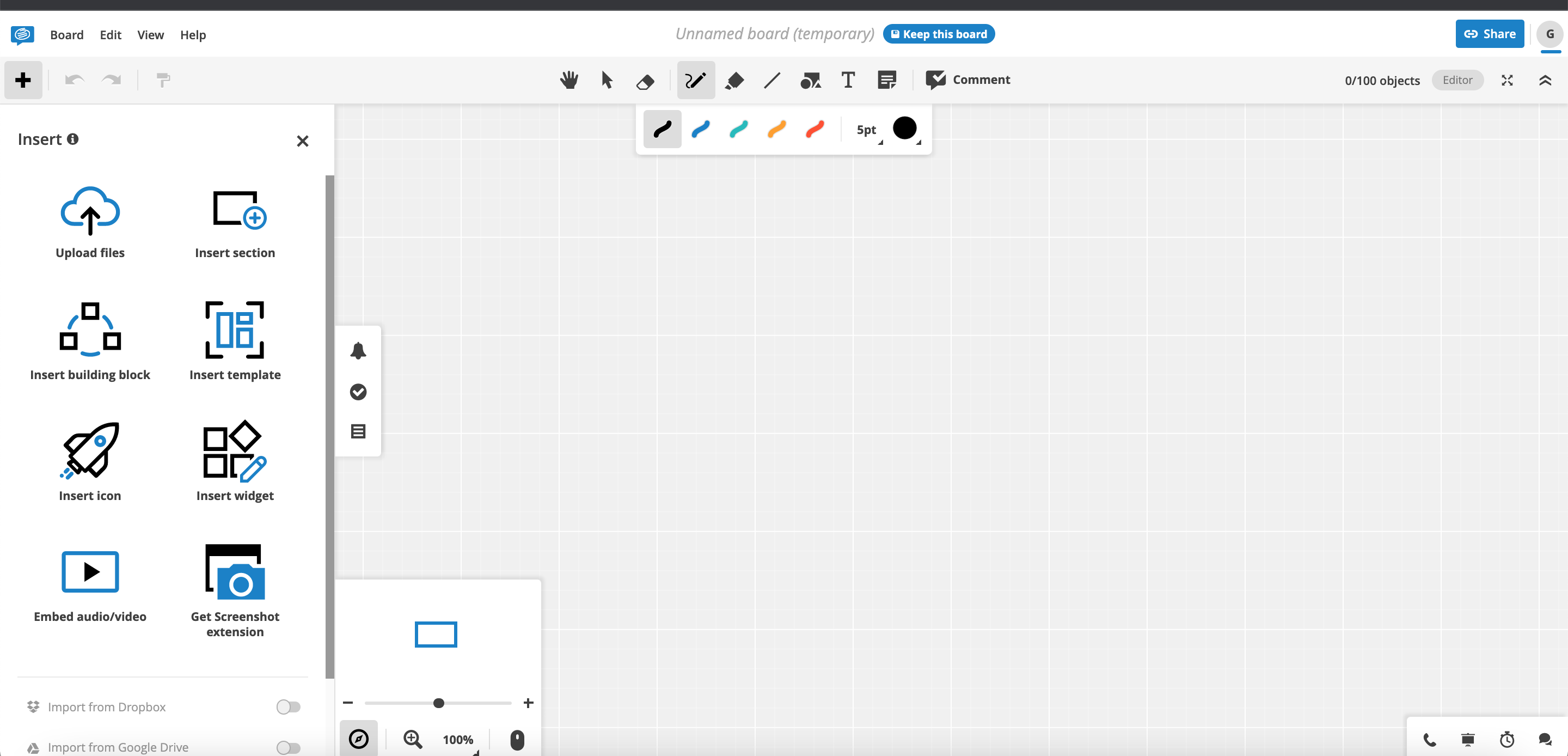This screenshot has width=1568, height=756.
Task: Open the black pen color picker
Action: [905, 129]
